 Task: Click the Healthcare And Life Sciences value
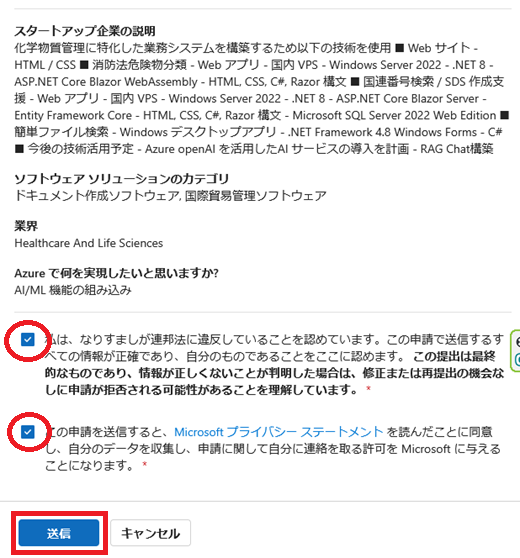[89, 243]
